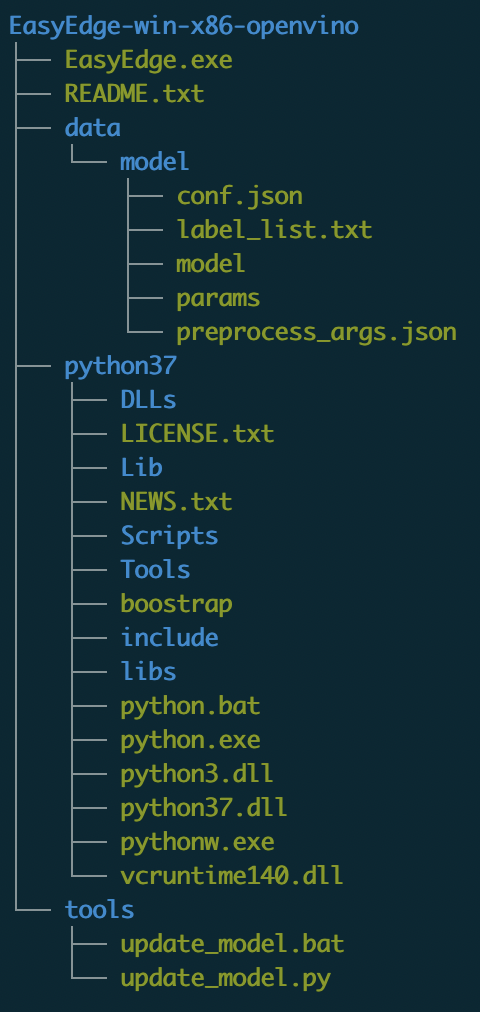Open preprocess_args.json file
The width and height of the screenshot is (480, 1012).
click(x=317, y=332)
